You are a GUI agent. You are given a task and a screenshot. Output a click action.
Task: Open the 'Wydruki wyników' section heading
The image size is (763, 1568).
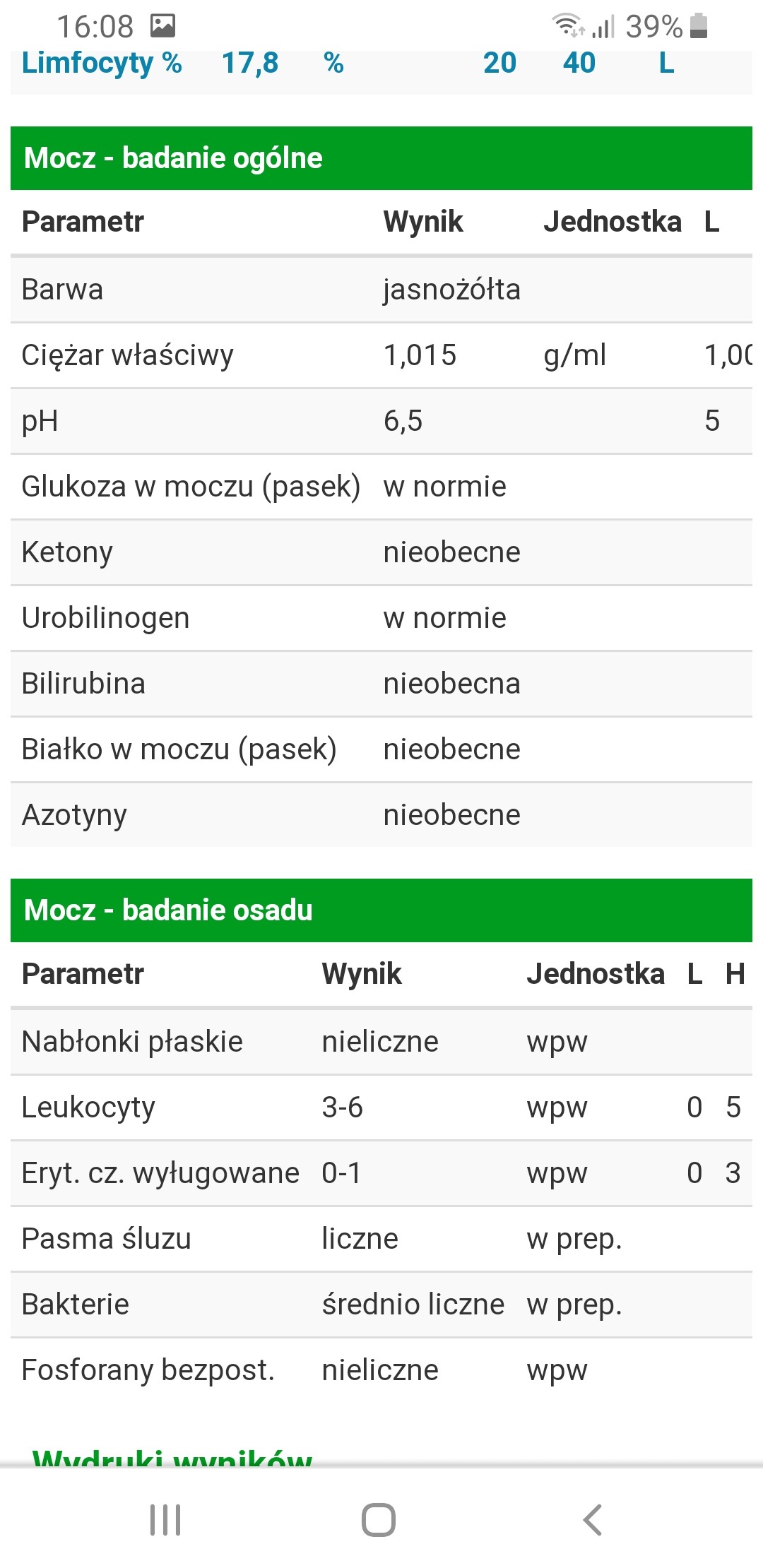pos(172,1458)
